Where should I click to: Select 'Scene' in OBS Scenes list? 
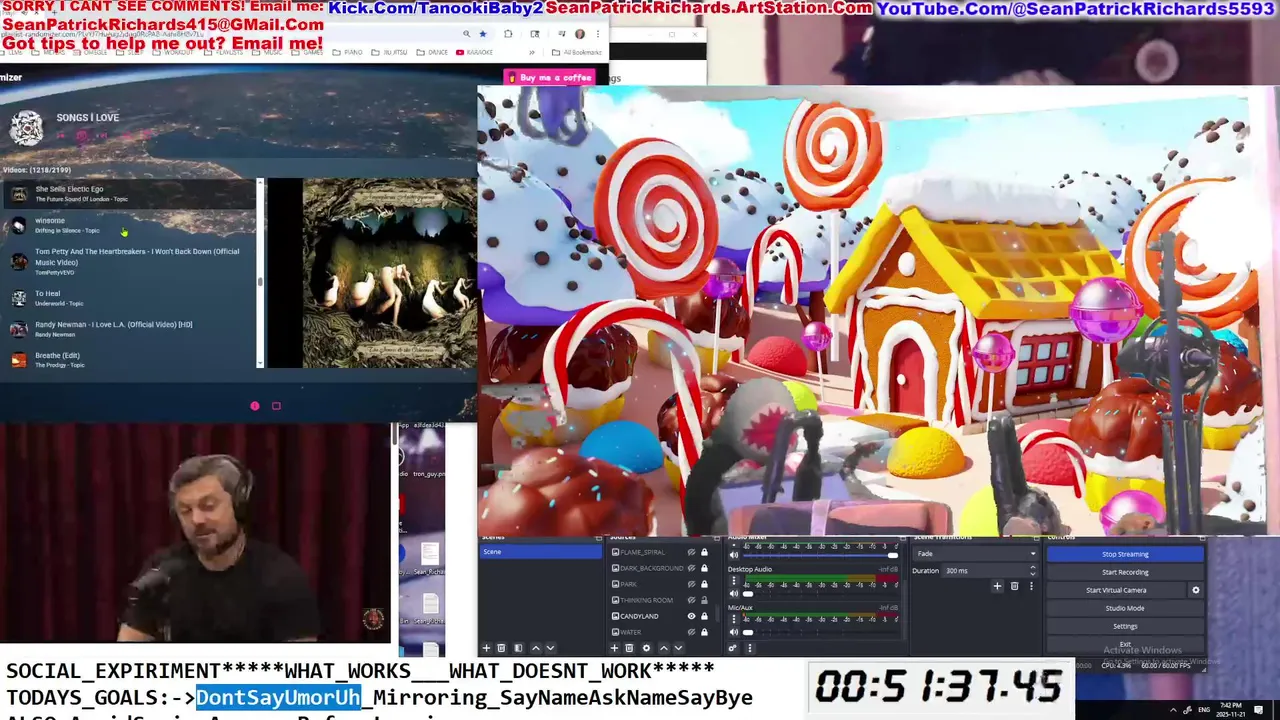pos(540,552)
